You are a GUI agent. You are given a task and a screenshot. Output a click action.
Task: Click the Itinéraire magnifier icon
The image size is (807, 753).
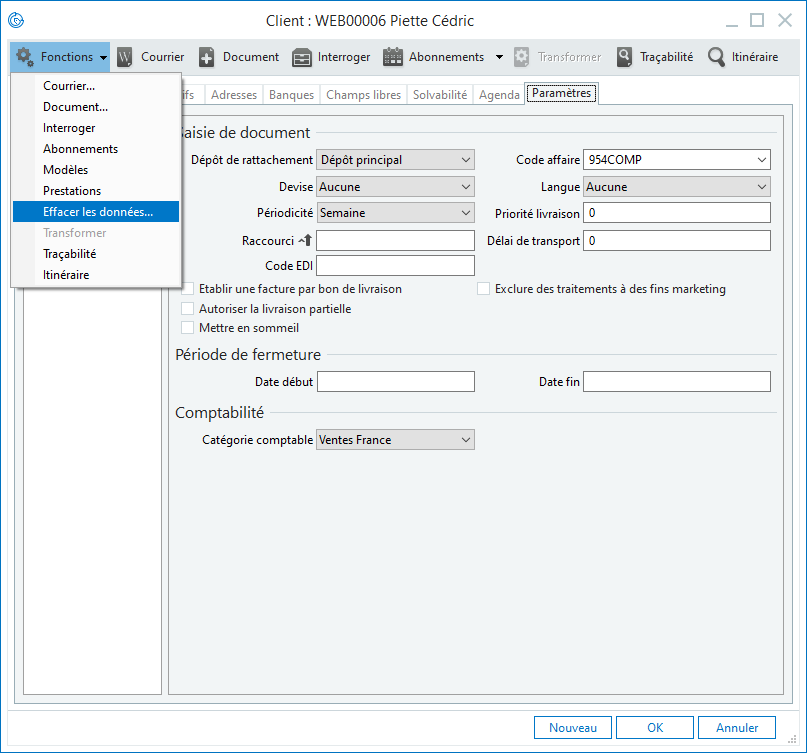[x=716, y=57]
